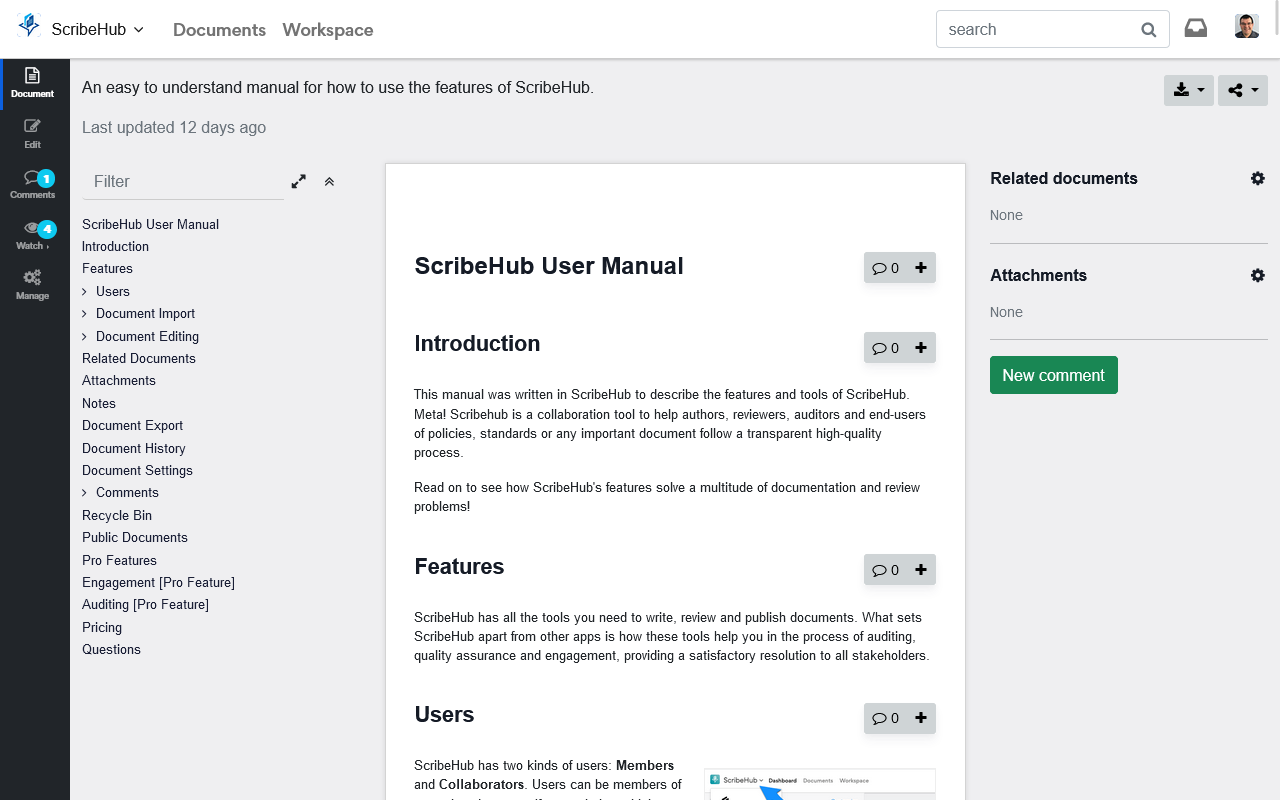Open Workspace in top navigation
This screenshot has width=1280, height=800.
click(x=328, y=30)
